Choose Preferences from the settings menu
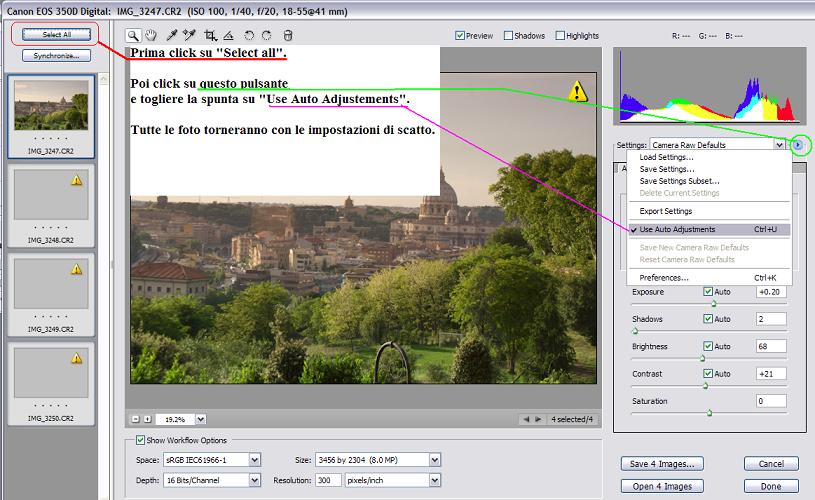 664,277
